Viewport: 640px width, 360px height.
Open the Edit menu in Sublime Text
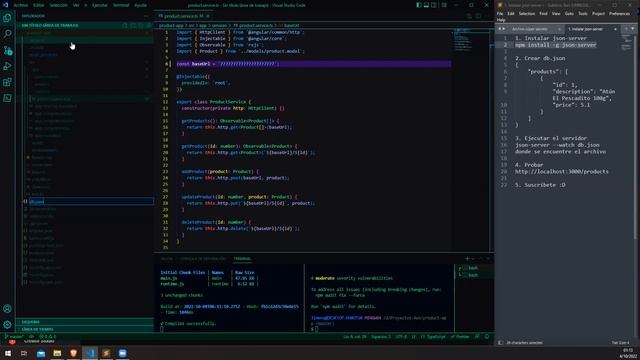pyautogui.click(x=511, y=13)
